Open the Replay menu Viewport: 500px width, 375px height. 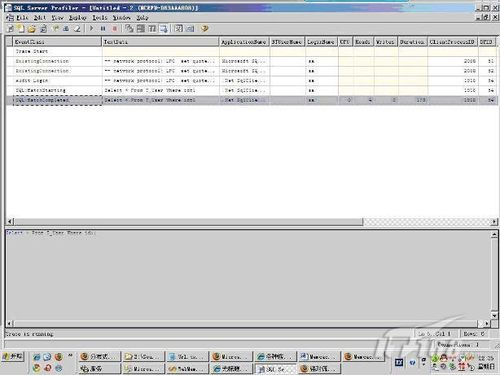78,18
